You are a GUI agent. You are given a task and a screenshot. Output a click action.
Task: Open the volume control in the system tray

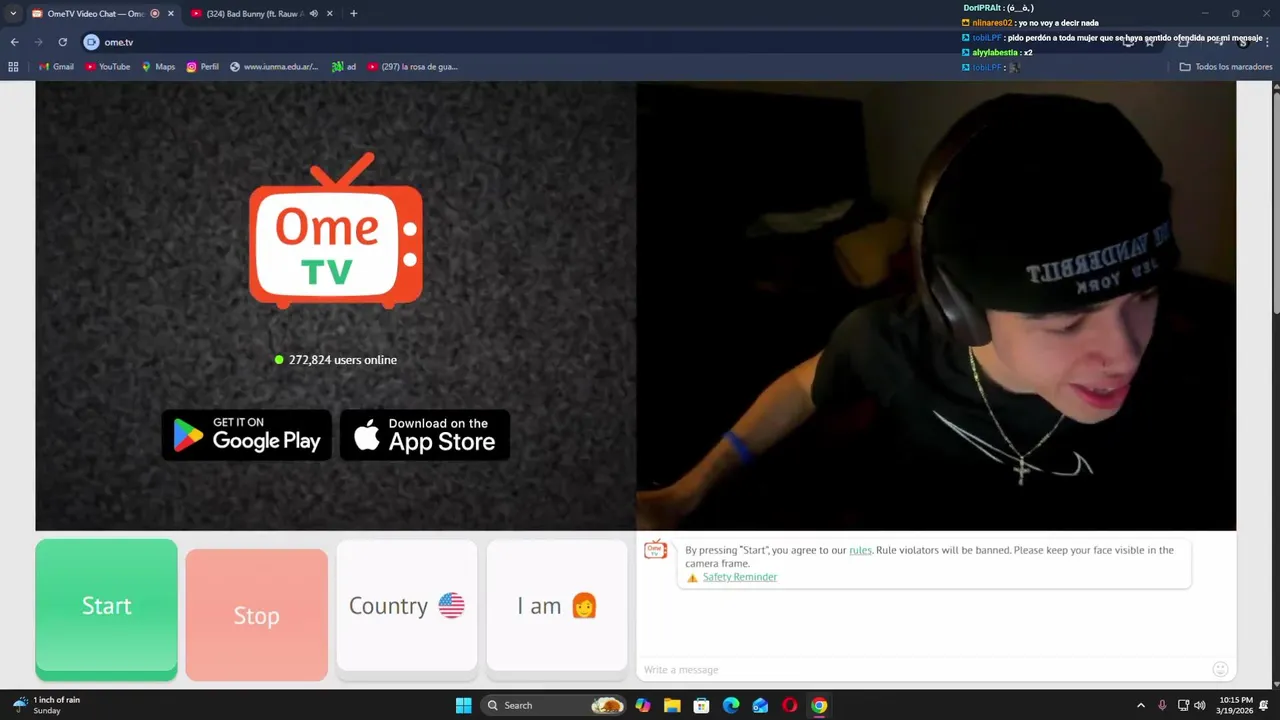(1200, 705)
